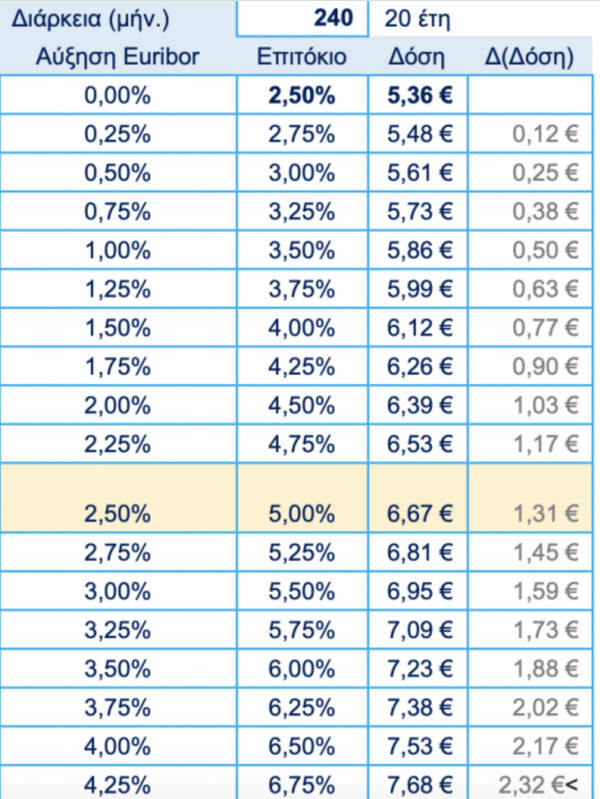Viewport: 600px width, 799px height.
Task: Select the 7,09 € installment cell
Action: [x=420, y=630]
